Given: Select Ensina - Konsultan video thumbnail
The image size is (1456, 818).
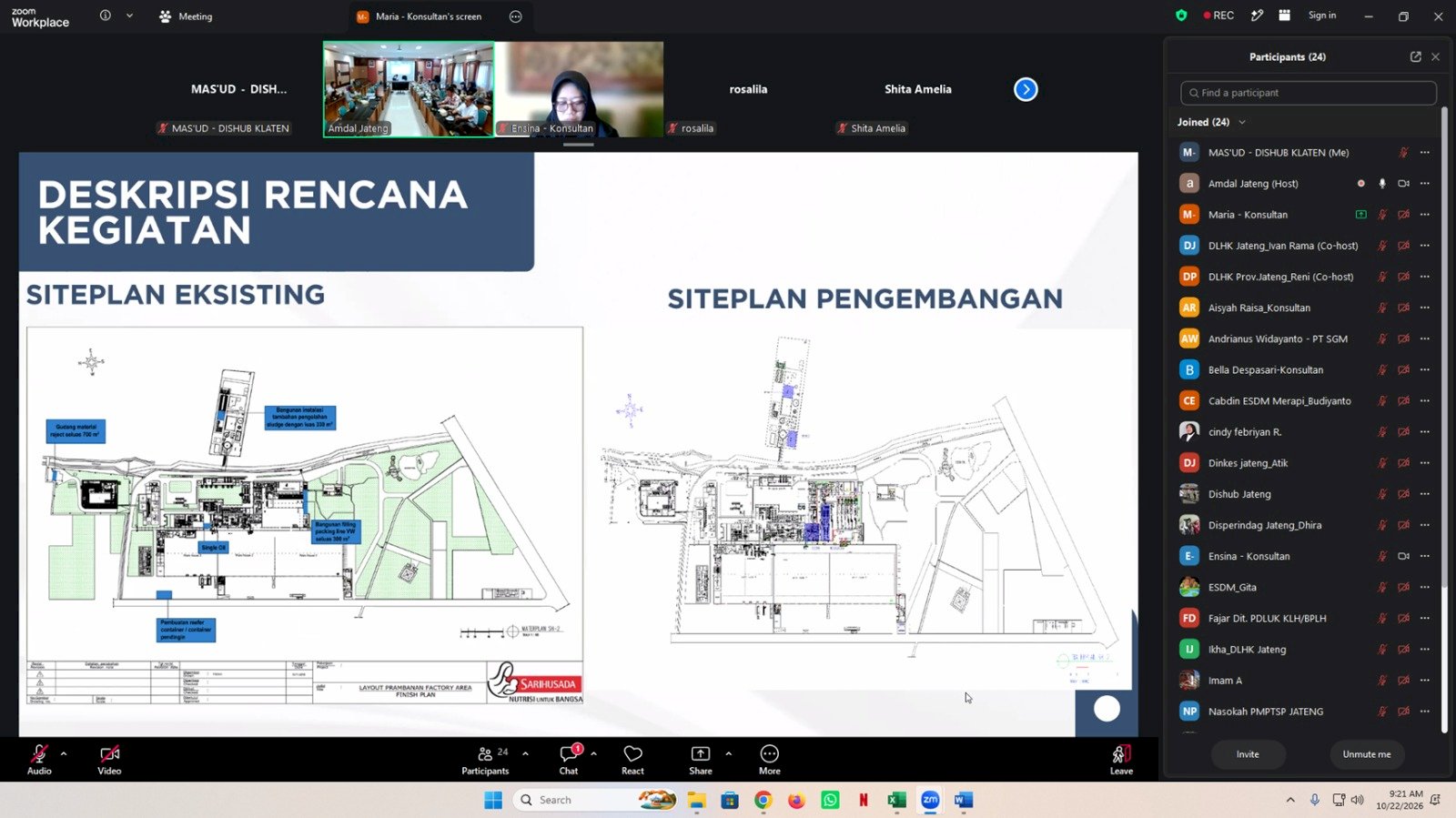Looking at the screenshot, I should coord(579,89).
